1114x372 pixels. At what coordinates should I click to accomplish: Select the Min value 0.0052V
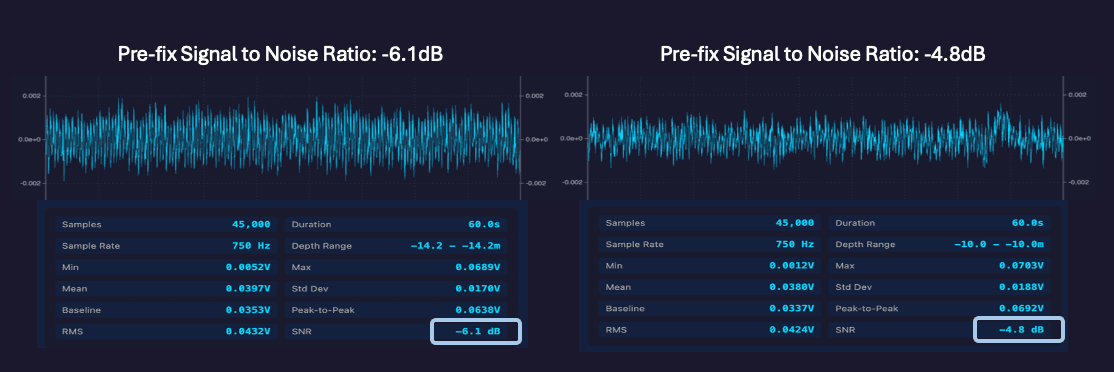pyautogui.click(x=248, y=268)
